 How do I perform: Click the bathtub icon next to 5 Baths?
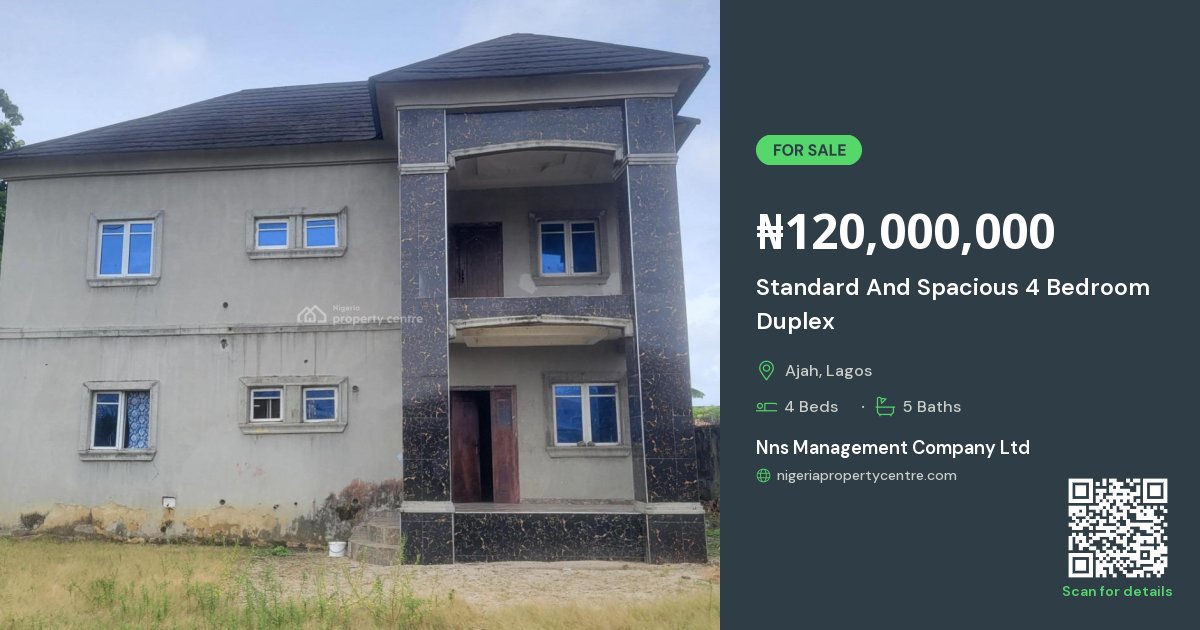885,407
